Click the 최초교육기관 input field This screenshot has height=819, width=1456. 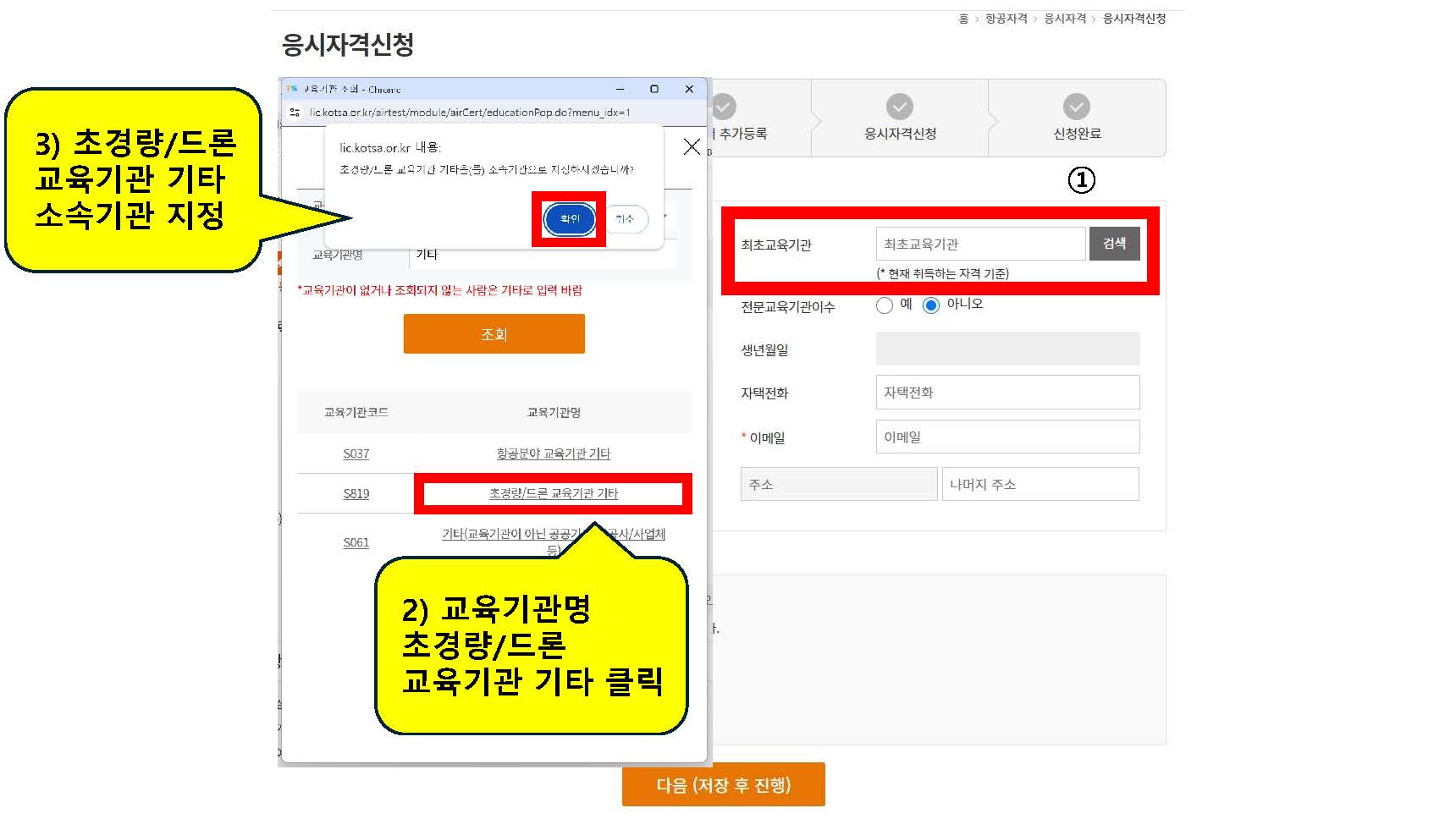(x=980, y=244)
